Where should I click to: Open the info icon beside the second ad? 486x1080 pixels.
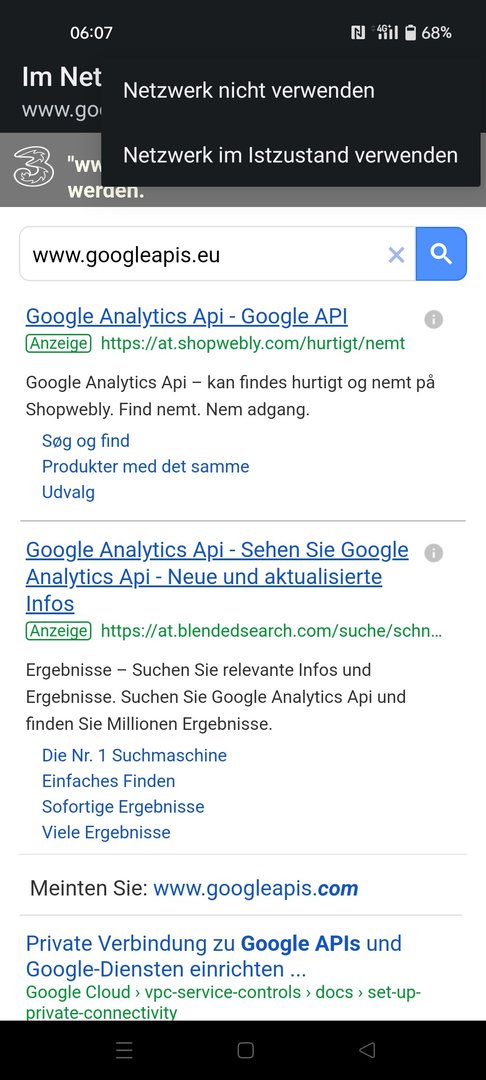pos(433,552)
